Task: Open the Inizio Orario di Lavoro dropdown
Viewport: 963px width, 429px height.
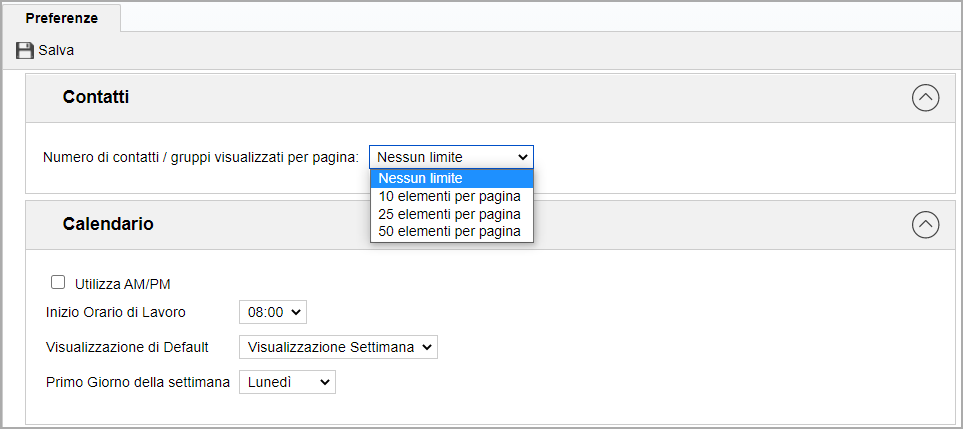Action: [273, 312]
